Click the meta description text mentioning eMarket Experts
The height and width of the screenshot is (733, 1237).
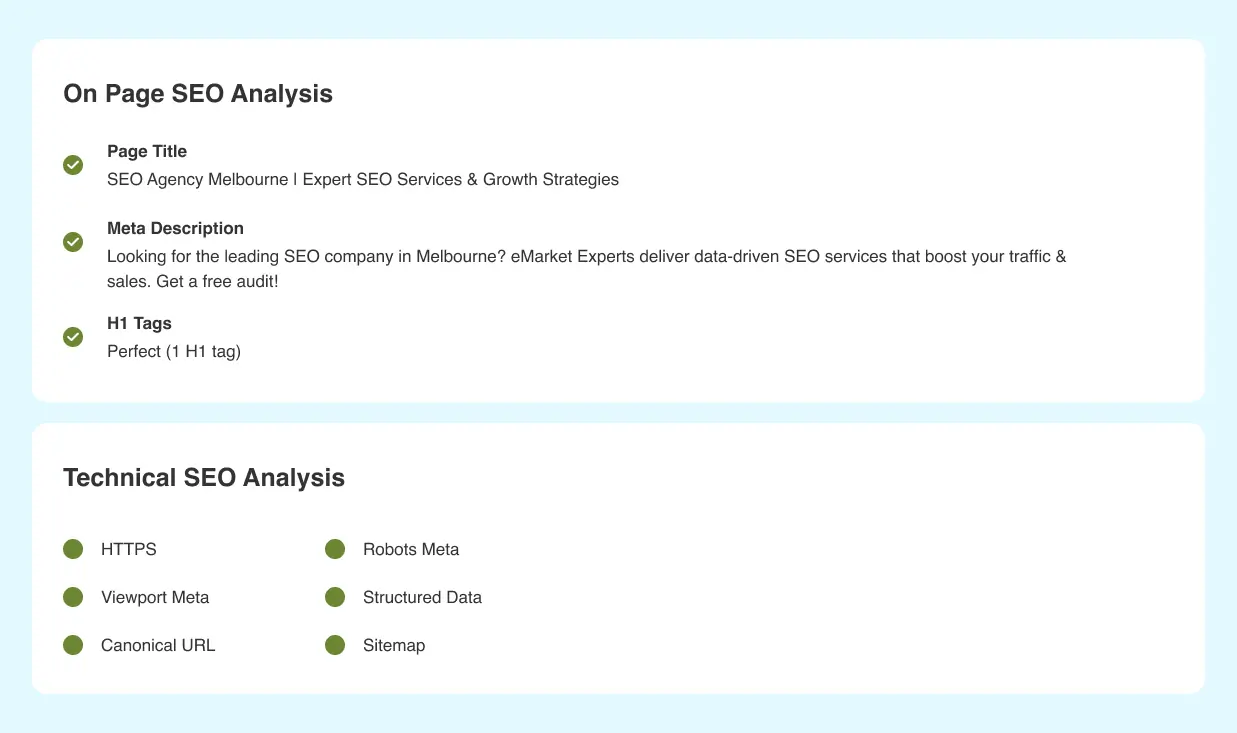586,256
